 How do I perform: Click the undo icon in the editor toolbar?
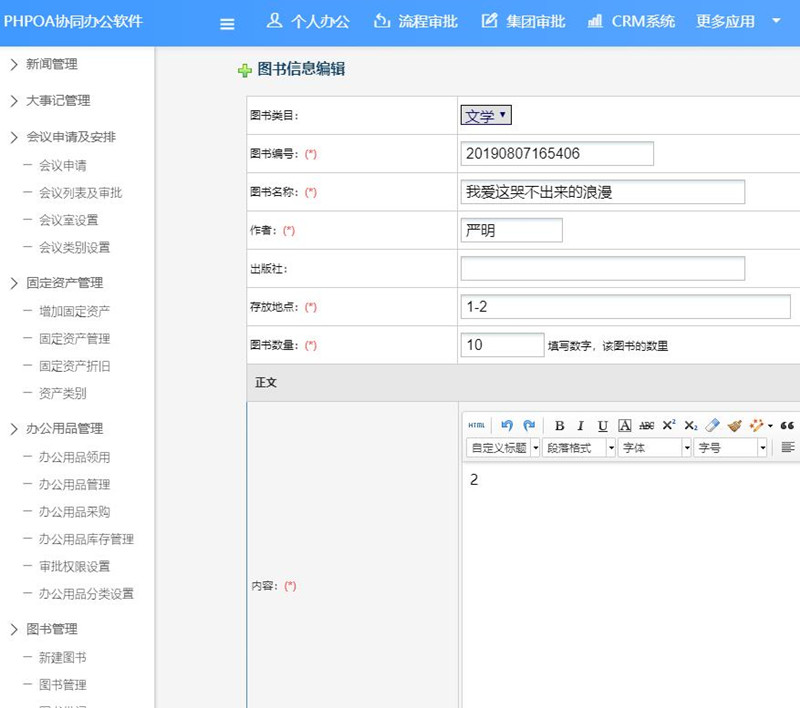point(508,425)
